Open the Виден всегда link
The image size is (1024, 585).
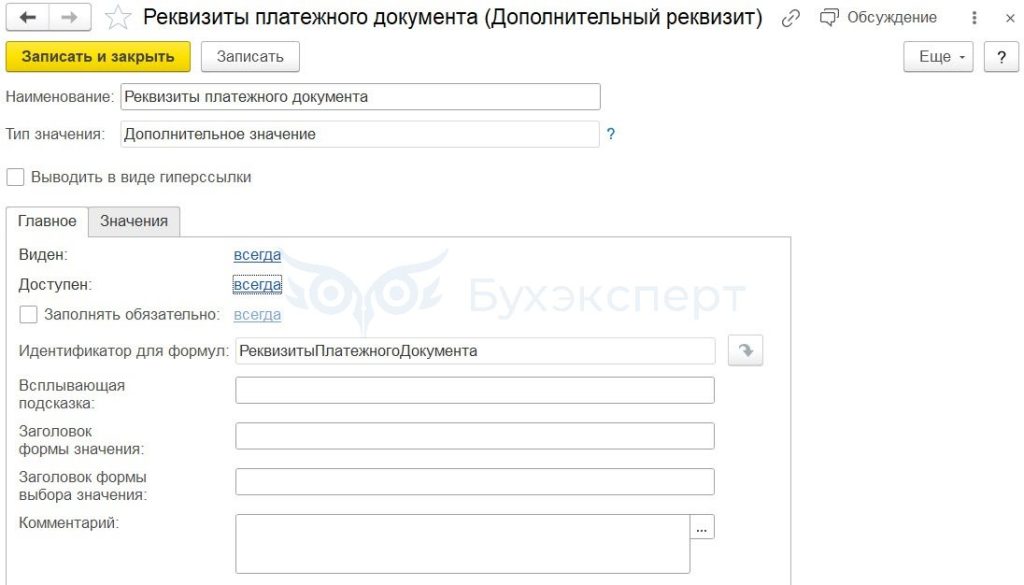pos(257,255)
